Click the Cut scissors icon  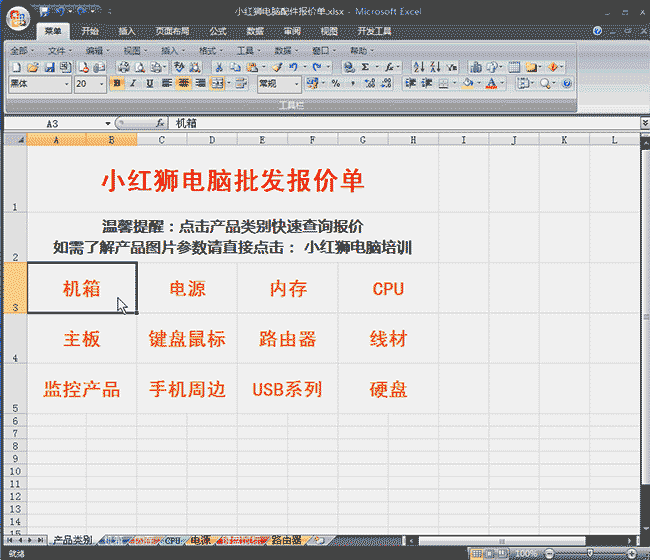pos(219,67)
